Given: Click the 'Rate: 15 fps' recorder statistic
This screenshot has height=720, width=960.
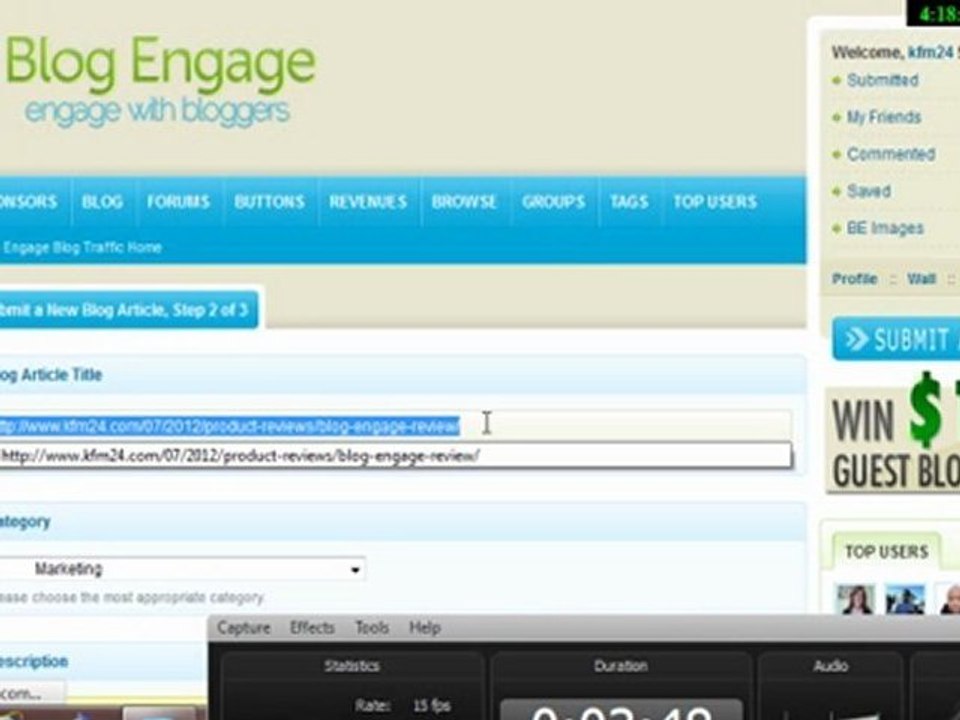Looking at the screenshot, I should click(x=403, y=706).
